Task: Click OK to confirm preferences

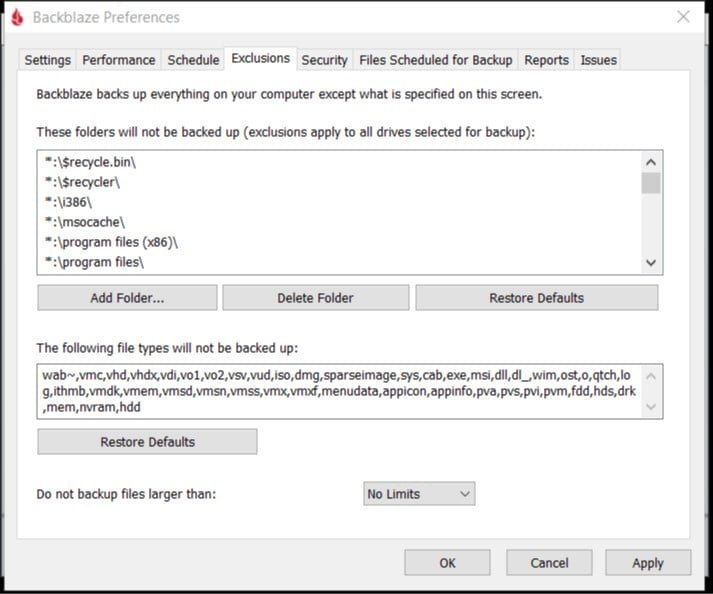Action: [x=447, y=563]
